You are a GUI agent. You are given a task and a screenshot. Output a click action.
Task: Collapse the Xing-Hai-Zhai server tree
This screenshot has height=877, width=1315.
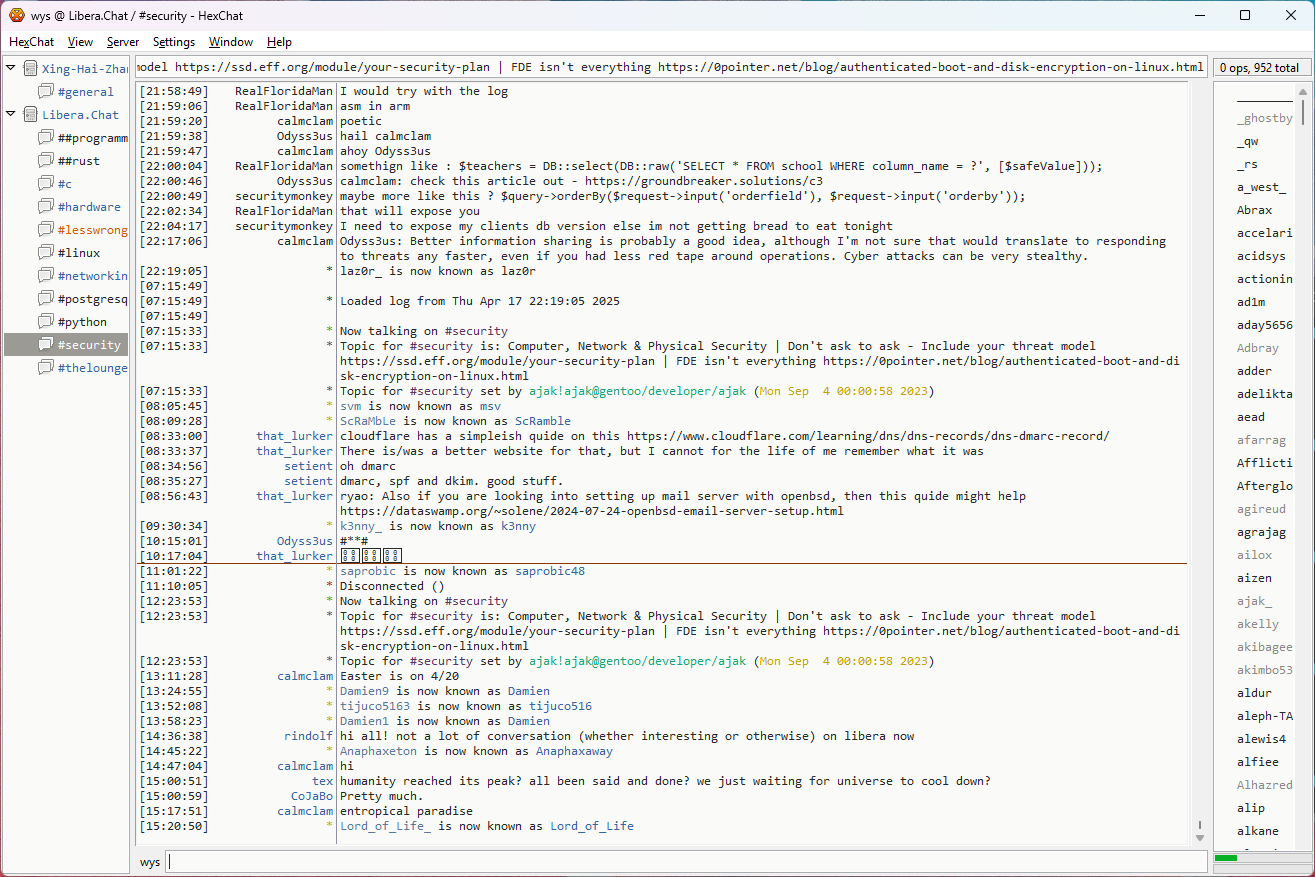(x=11, y=69)
